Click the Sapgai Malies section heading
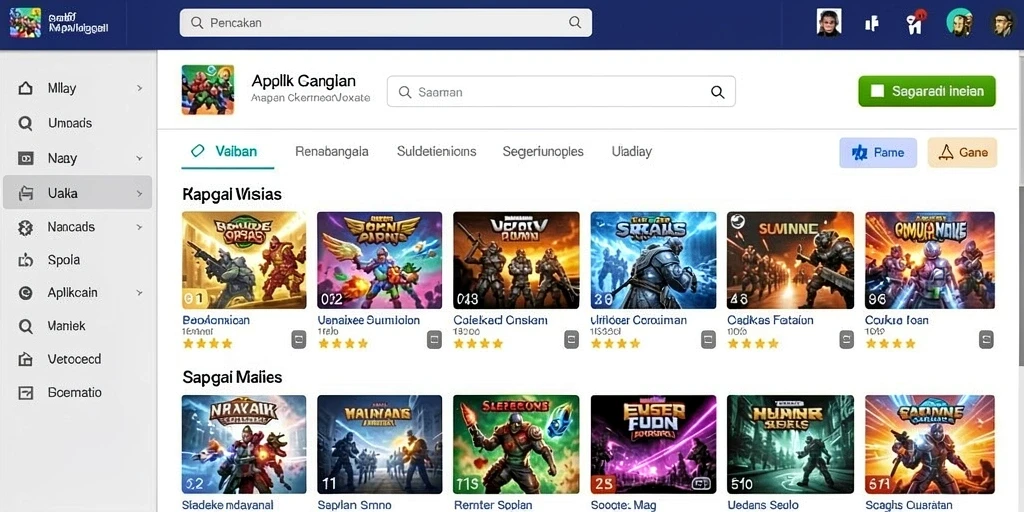 click(x=232, y=377)
